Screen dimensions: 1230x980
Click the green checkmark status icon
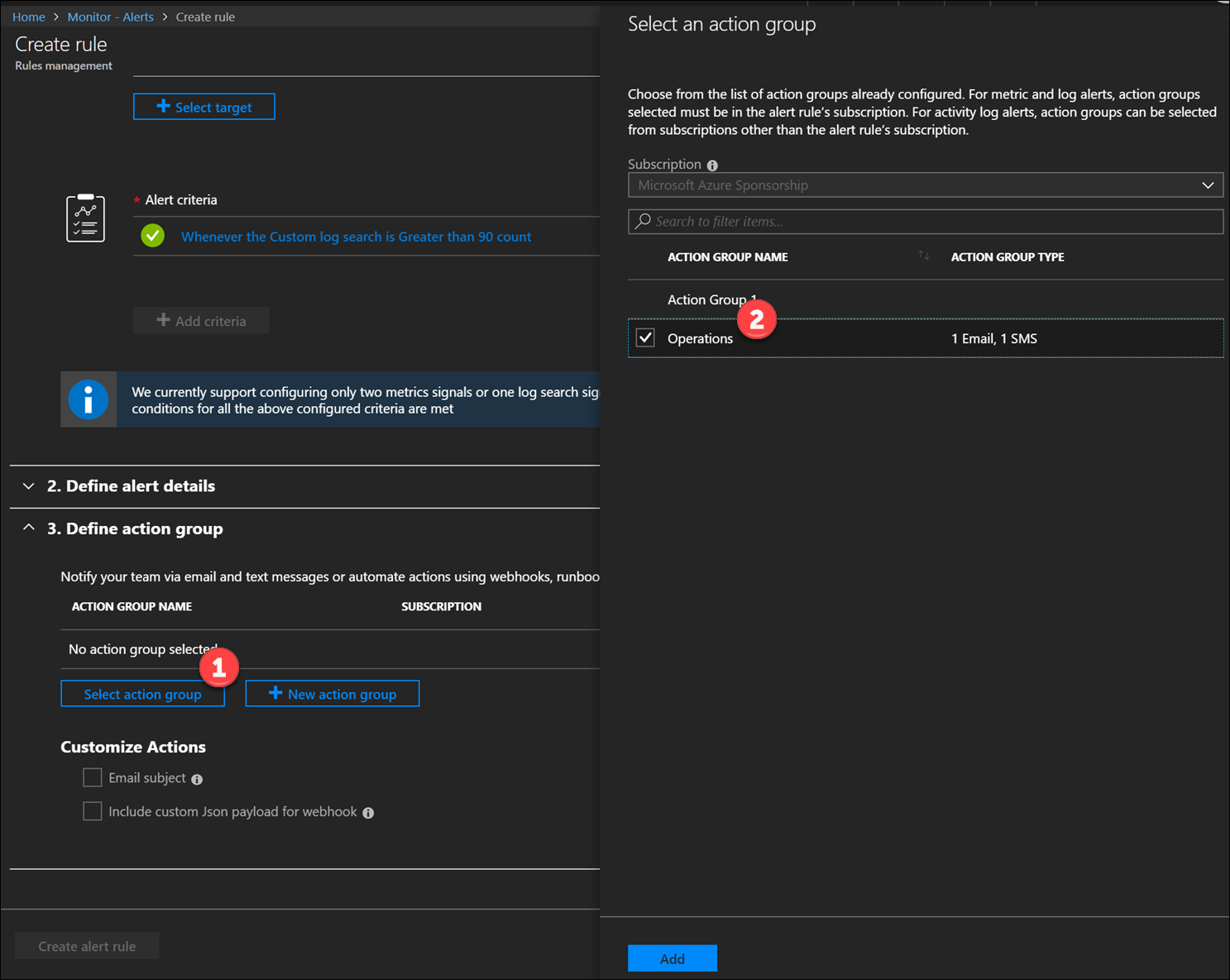tap(153, 236)
